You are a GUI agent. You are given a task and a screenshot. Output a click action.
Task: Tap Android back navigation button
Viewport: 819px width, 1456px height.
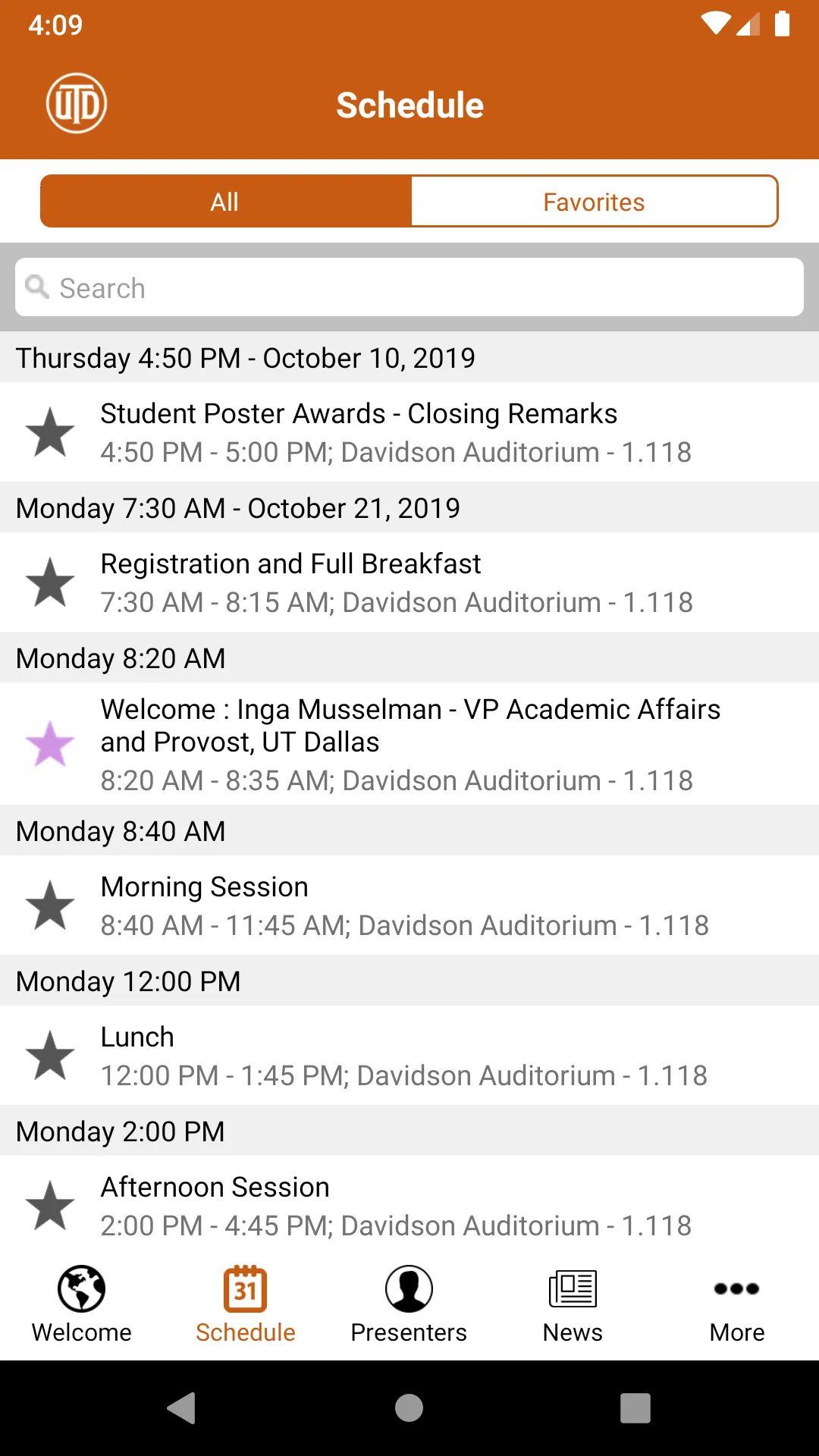pyautogui.click(x=182, y=1408)
